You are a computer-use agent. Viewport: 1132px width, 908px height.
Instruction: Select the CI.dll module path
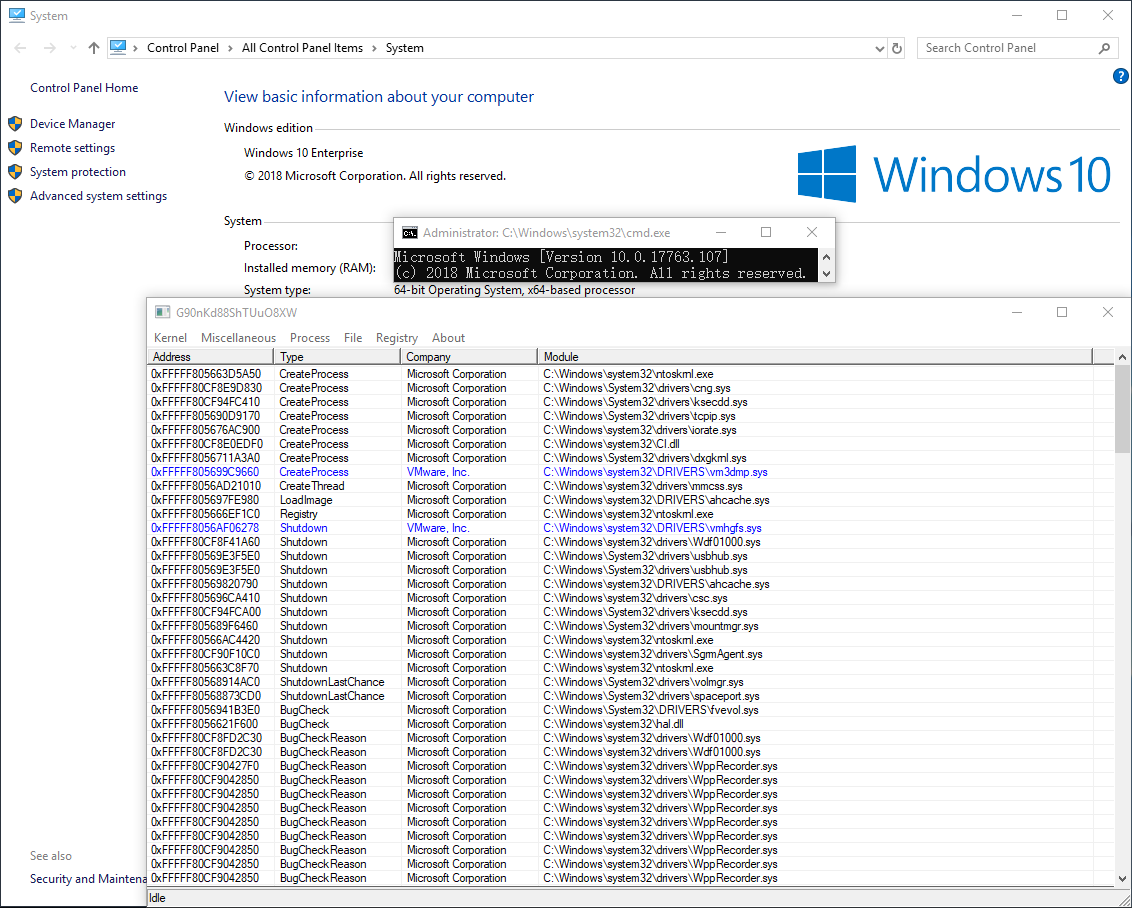point(611,444)
